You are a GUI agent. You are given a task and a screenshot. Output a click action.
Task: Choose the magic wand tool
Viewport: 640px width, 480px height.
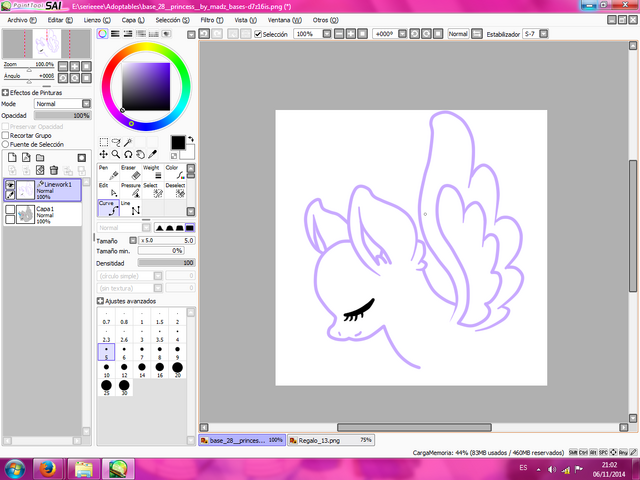(128, 142)
